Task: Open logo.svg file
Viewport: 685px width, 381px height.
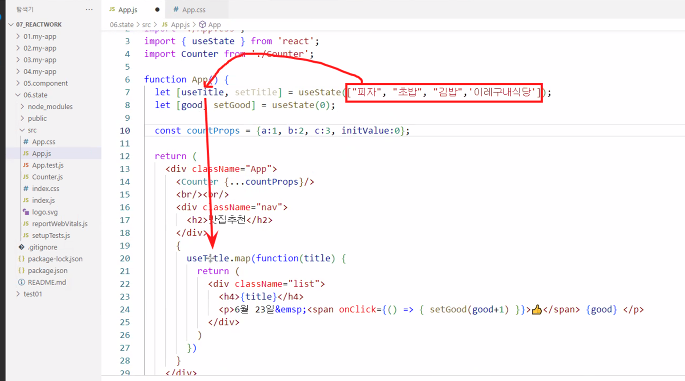Action: point(45,212)
